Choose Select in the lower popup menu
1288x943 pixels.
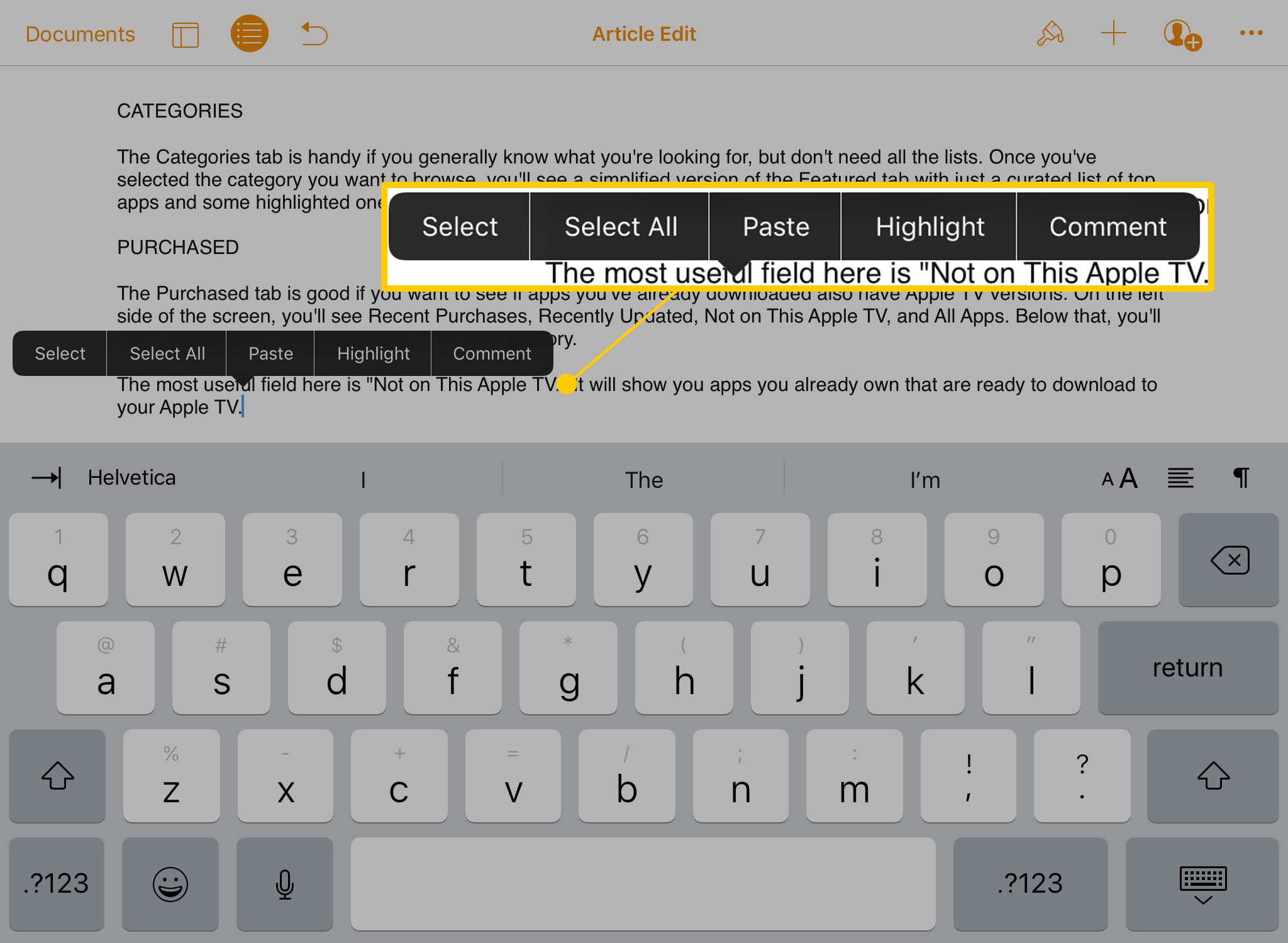tap(60, 353)
